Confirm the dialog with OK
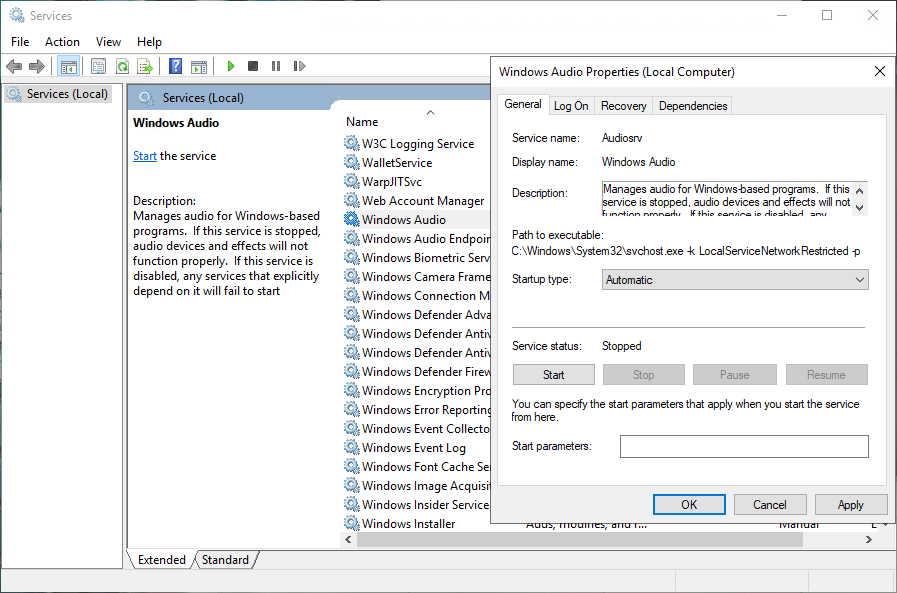 tap(689, 504)
